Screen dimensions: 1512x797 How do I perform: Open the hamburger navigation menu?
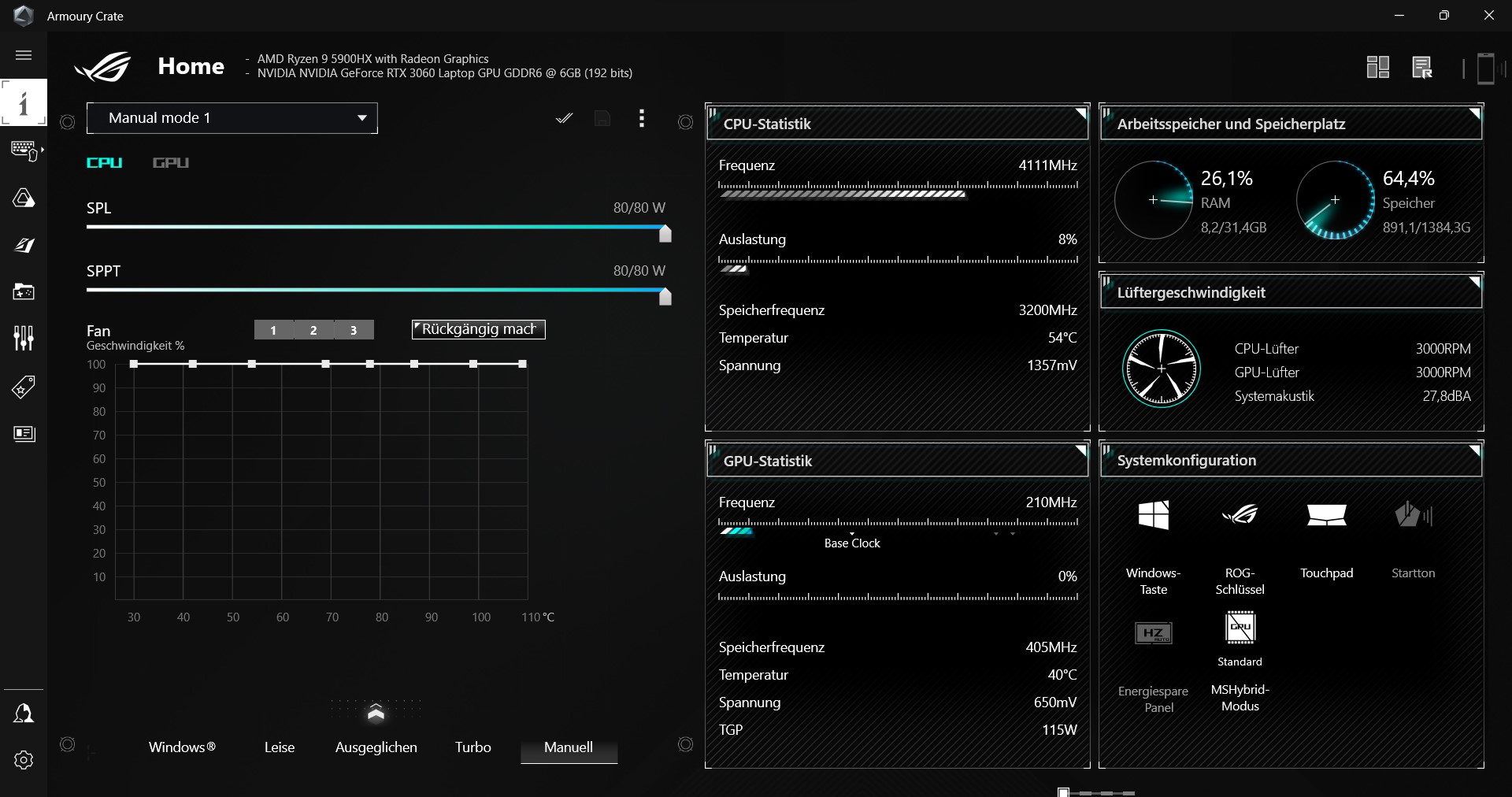coord(24,55)
